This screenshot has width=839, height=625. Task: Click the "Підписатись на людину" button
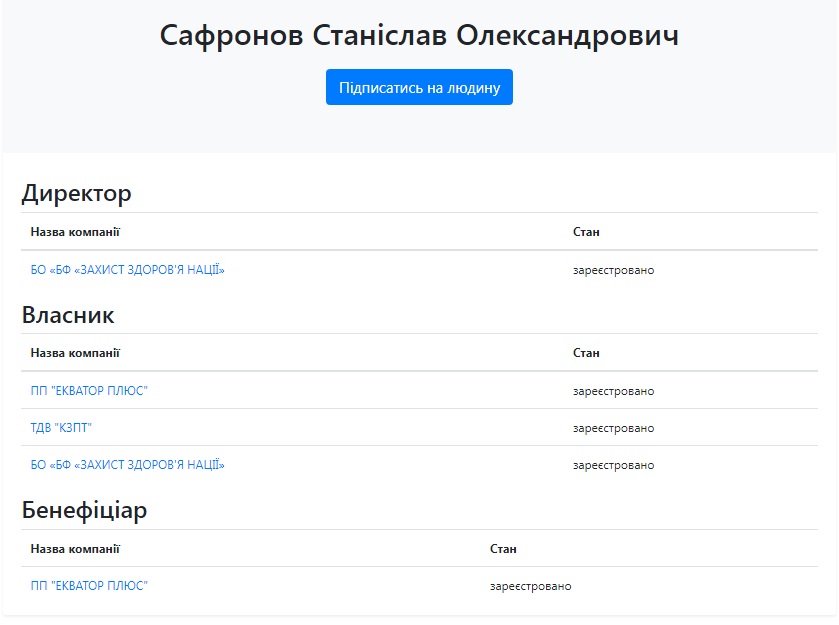(419, 87)
